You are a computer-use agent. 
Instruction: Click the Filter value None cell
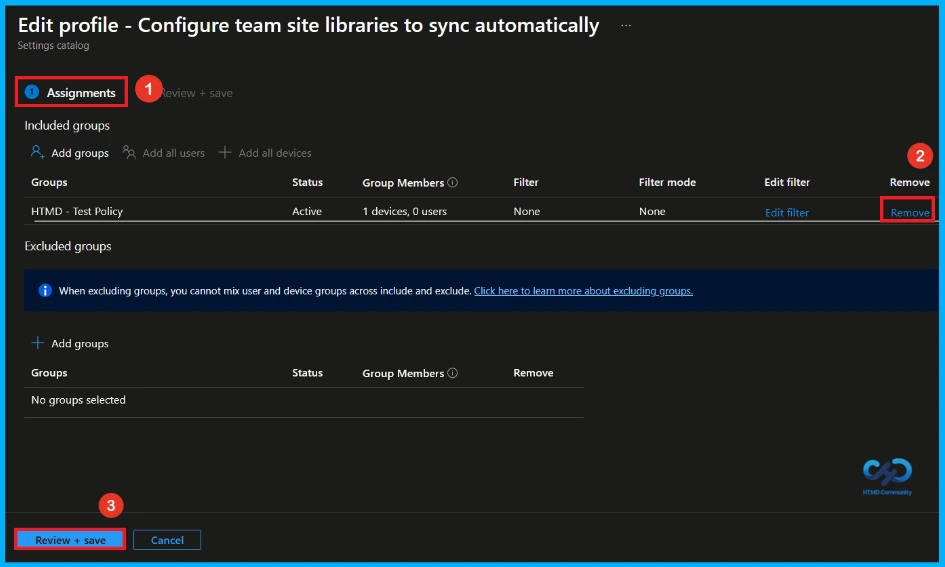(526, 211)
